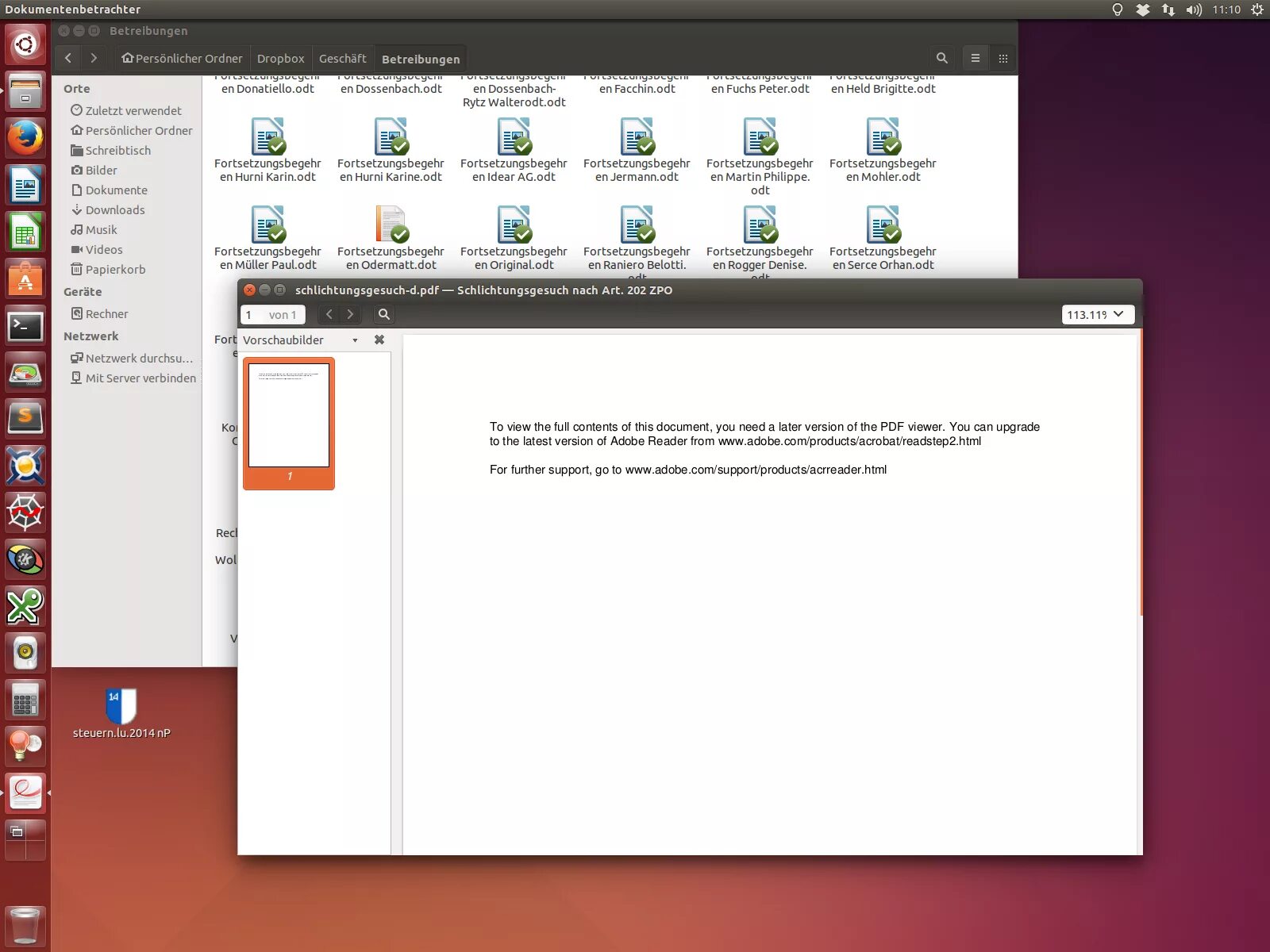Open file manager search icon
Screen dimensions: 1270x952
tap(942, 58)
